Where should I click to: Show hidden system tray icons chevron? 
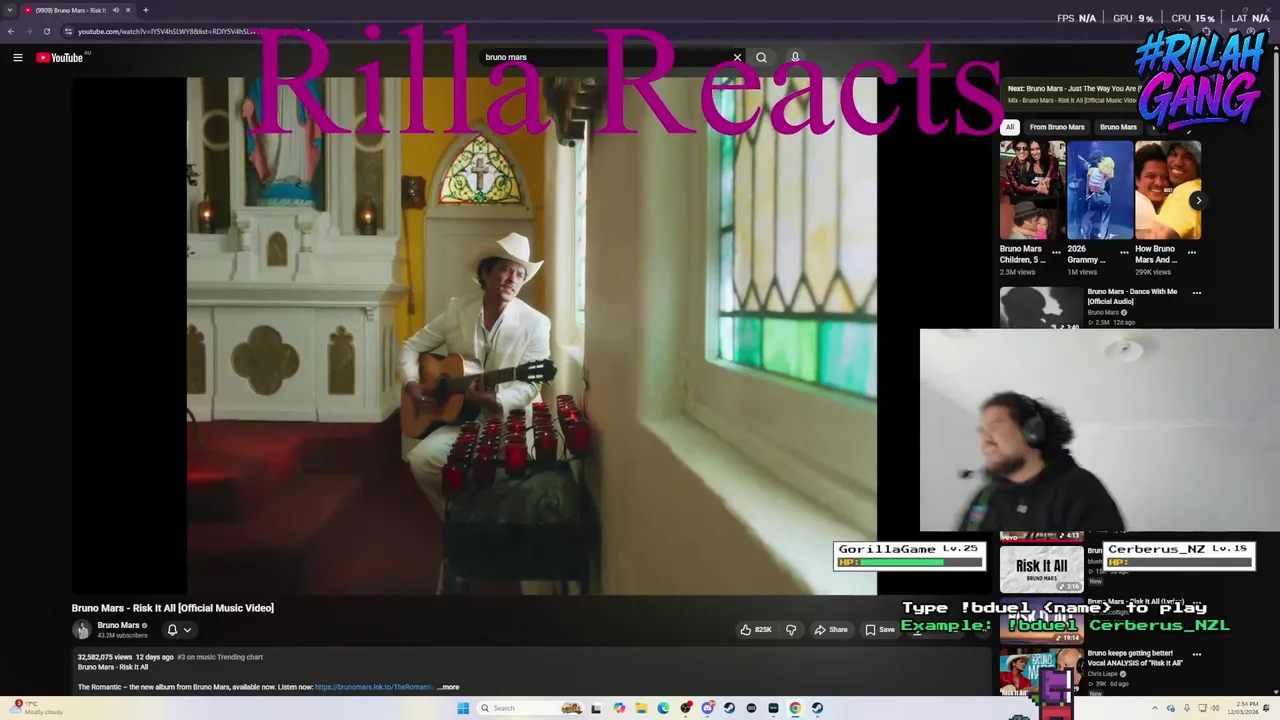point(1155,708)
